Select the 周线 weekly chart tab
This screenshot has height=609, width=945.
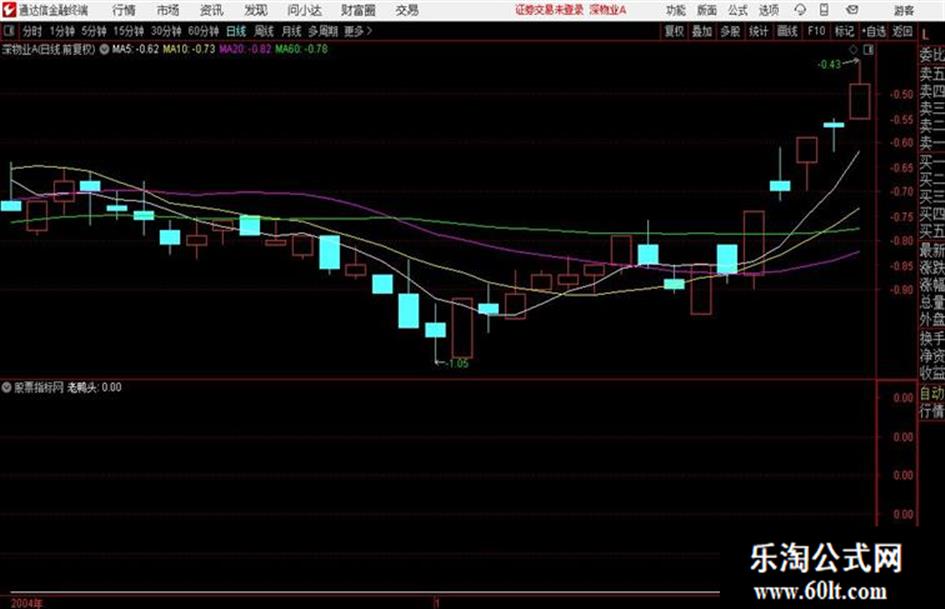pyautogui.click(x=264, y=31)
